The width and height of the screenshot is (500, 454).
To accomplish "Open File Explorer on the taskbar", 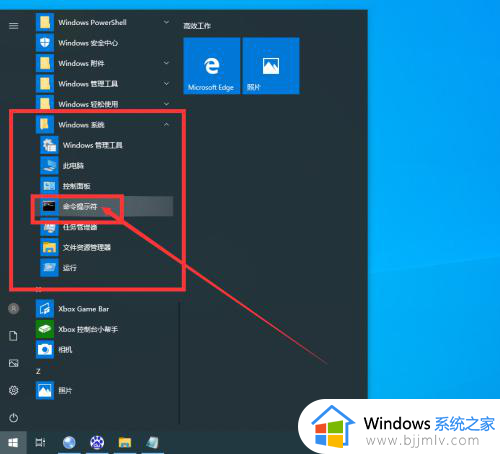I will point(125,443).
